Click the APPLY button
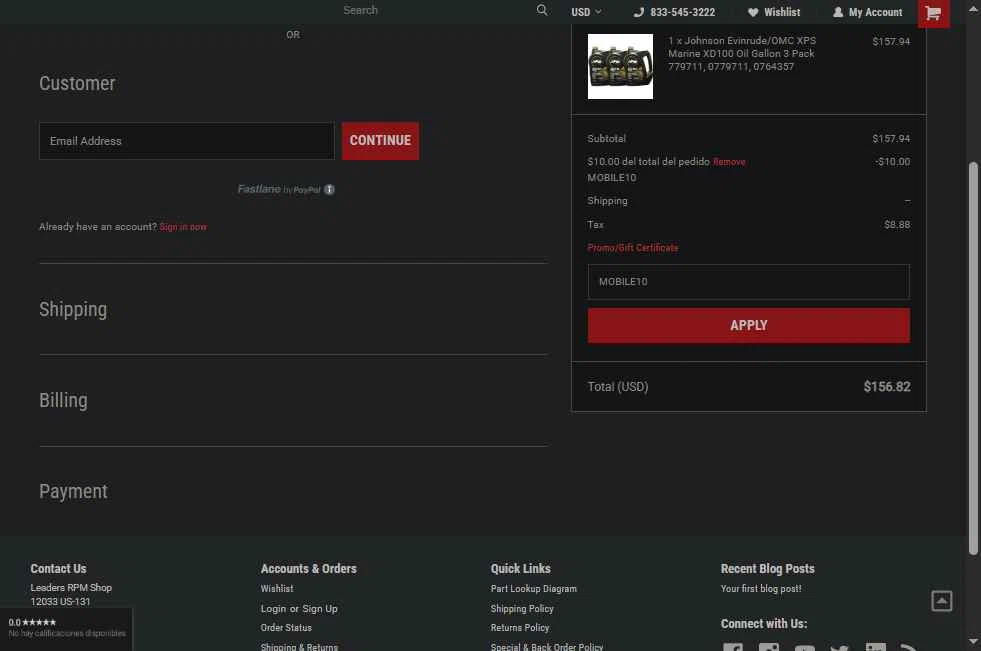The height and width of the screenshot is (651, 981). point(748,325)
